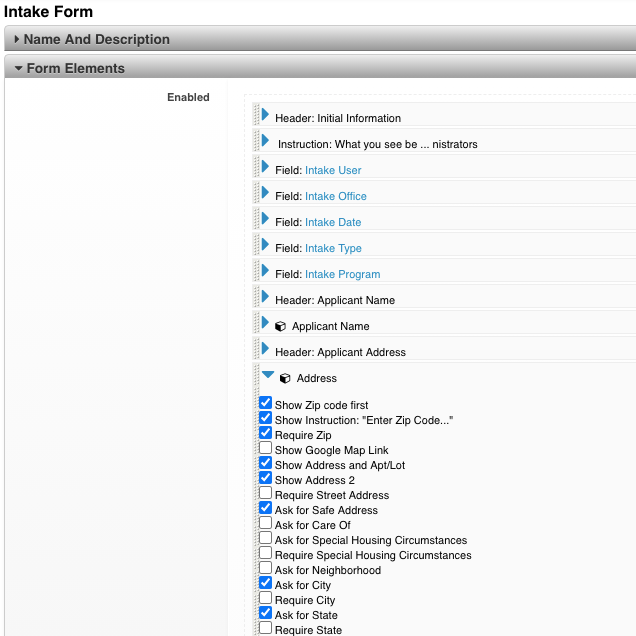
Task: Click drag handle of Header: Applicant Address
Action: (256, 351)
